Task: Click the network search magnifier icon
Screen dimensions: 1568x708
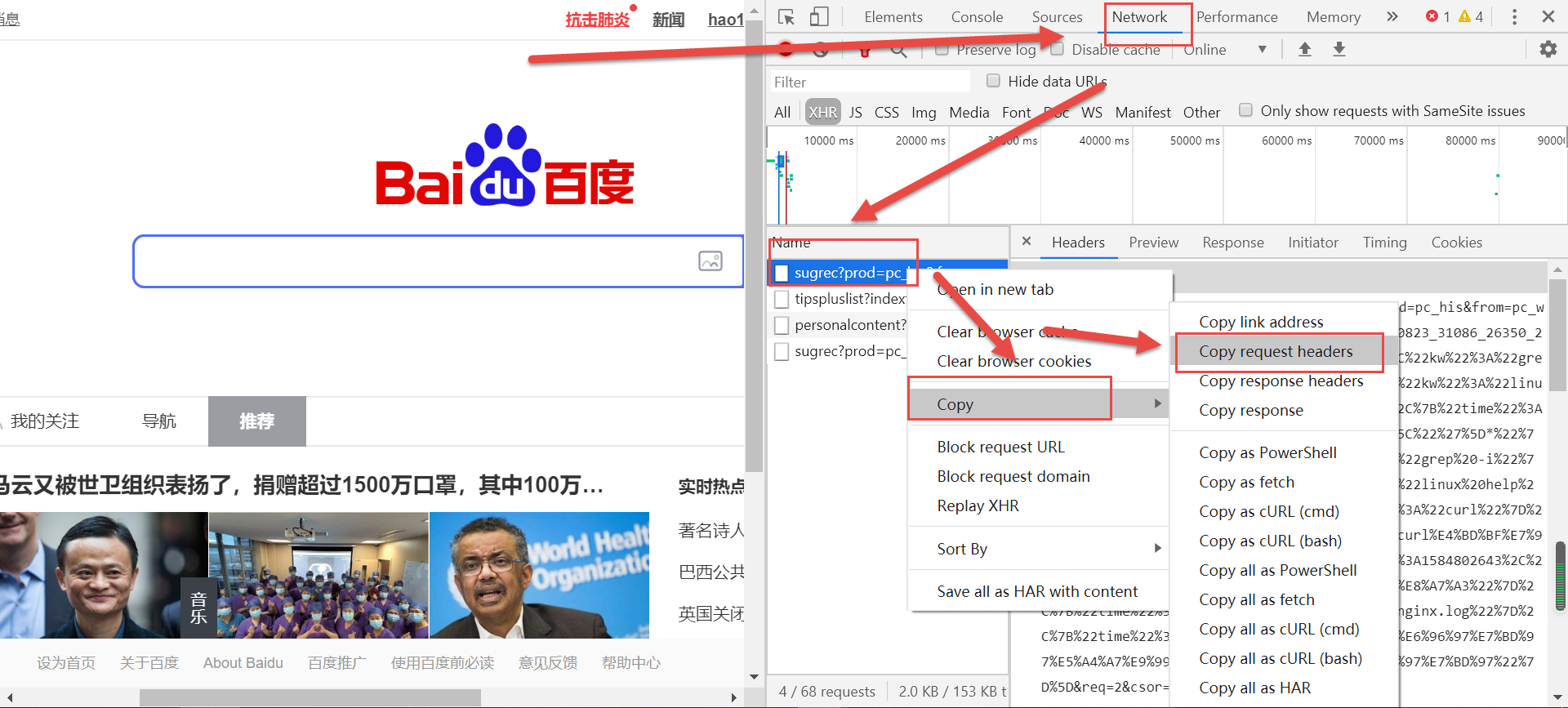Action: [898, 51]
